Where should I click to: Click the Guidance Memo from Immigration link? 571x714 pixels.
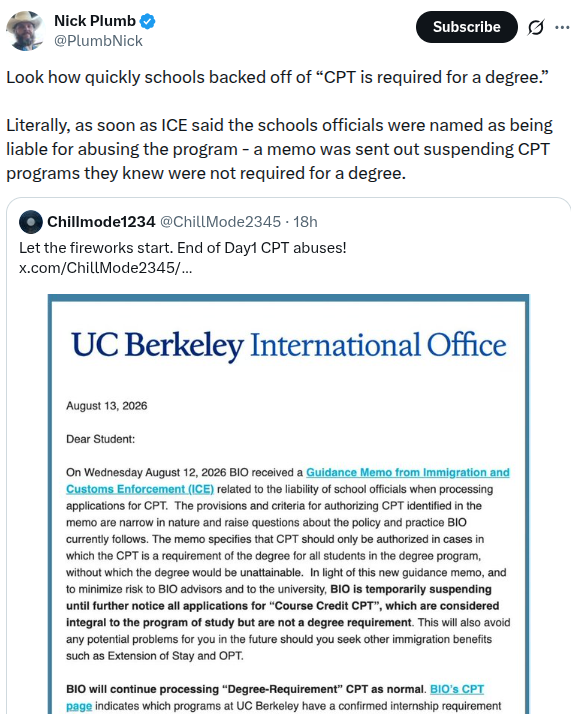[408, 472]
